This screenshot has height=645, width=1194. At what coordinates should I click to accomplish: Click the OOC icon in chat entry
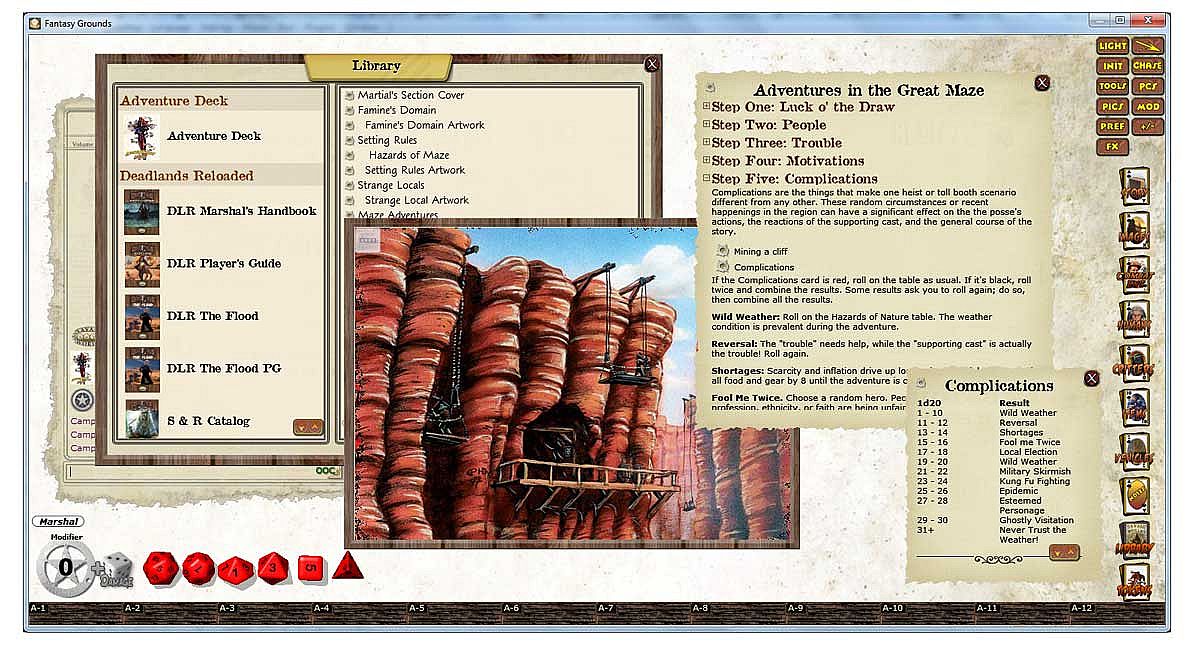(x=327, y=471)
